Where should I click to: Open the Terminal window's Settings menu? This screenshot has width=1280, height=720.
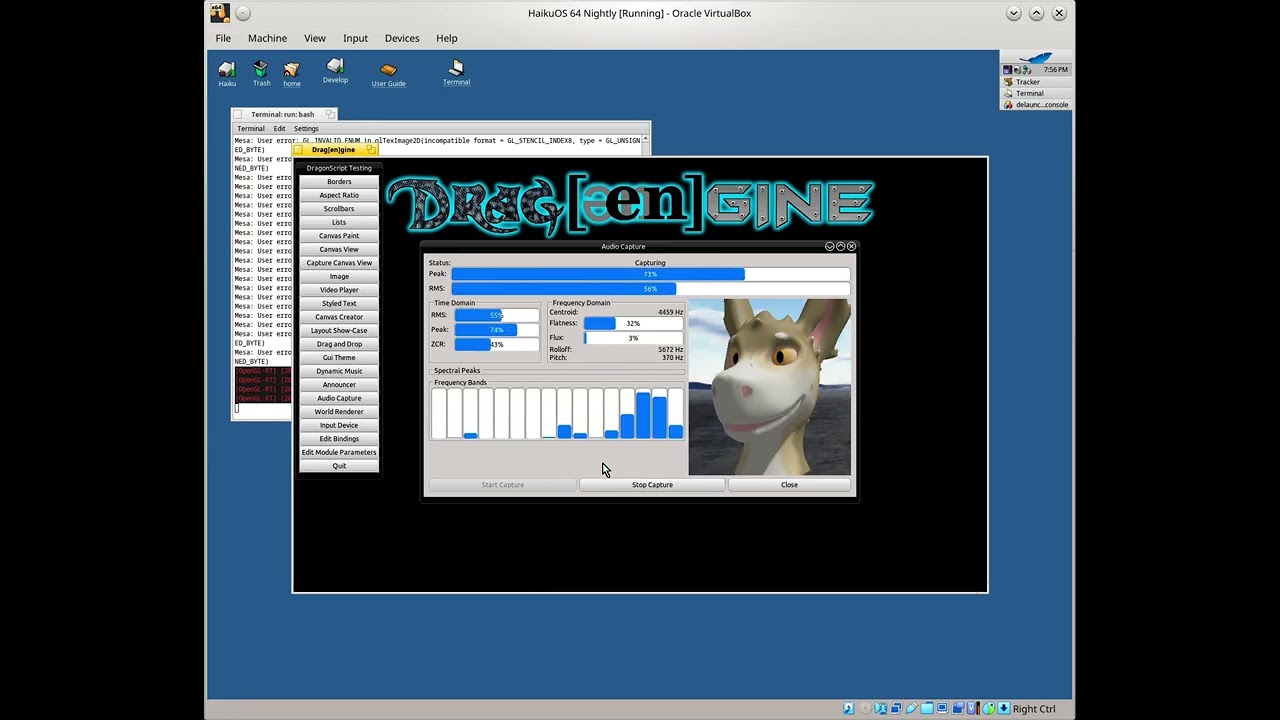(x=306, y=128)
